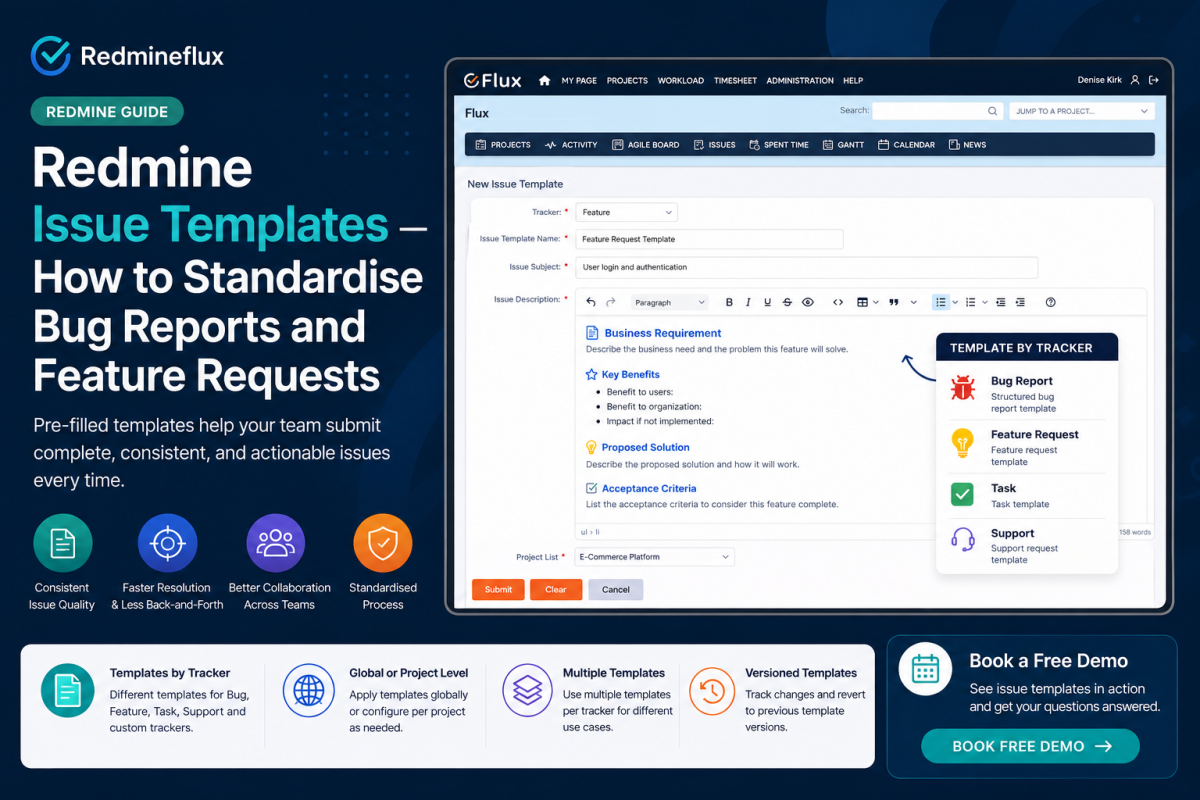
Task: Click Better Collaboration people icon
Action: 275,543
